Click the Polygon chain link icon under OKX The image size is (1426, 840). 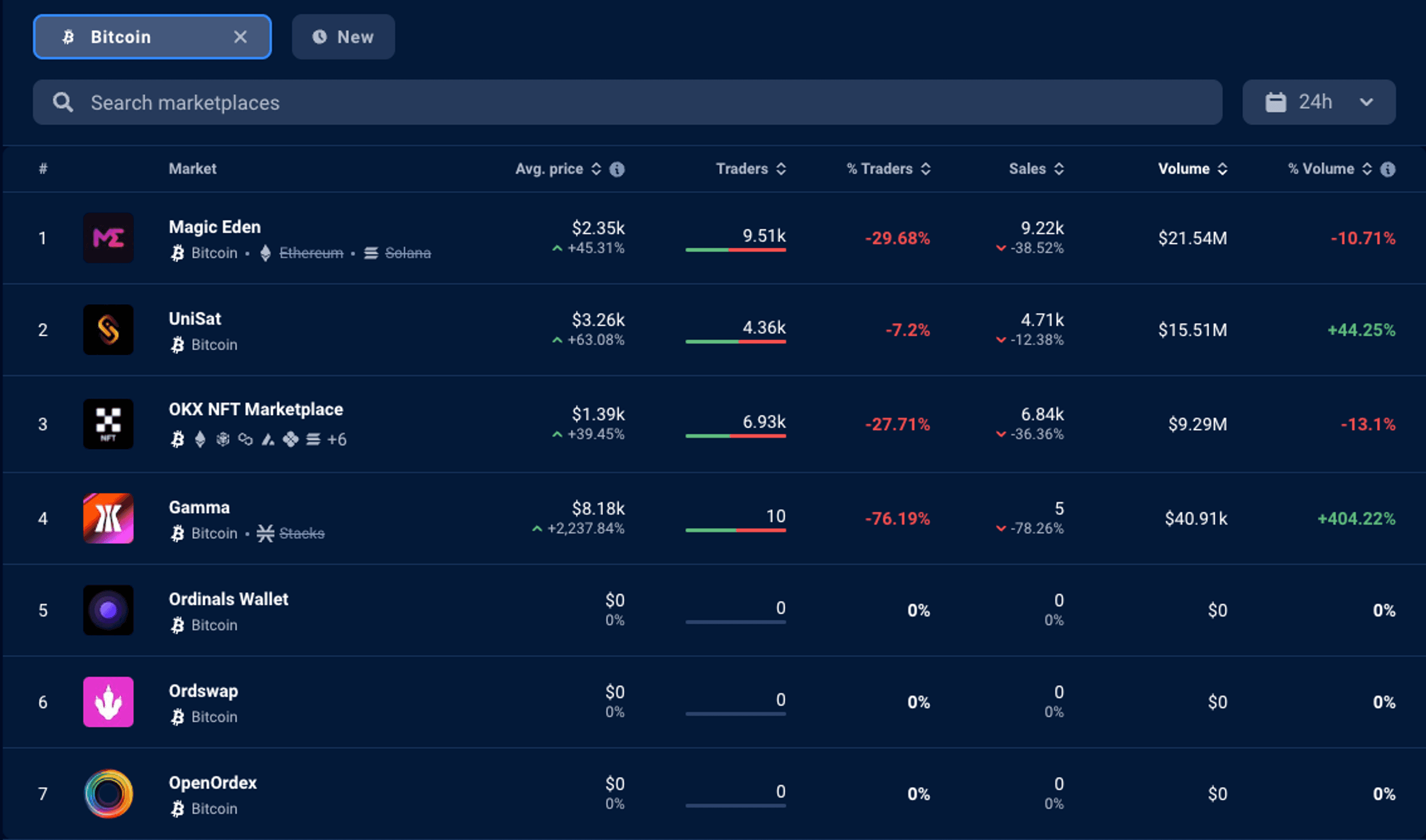point(245,439)
